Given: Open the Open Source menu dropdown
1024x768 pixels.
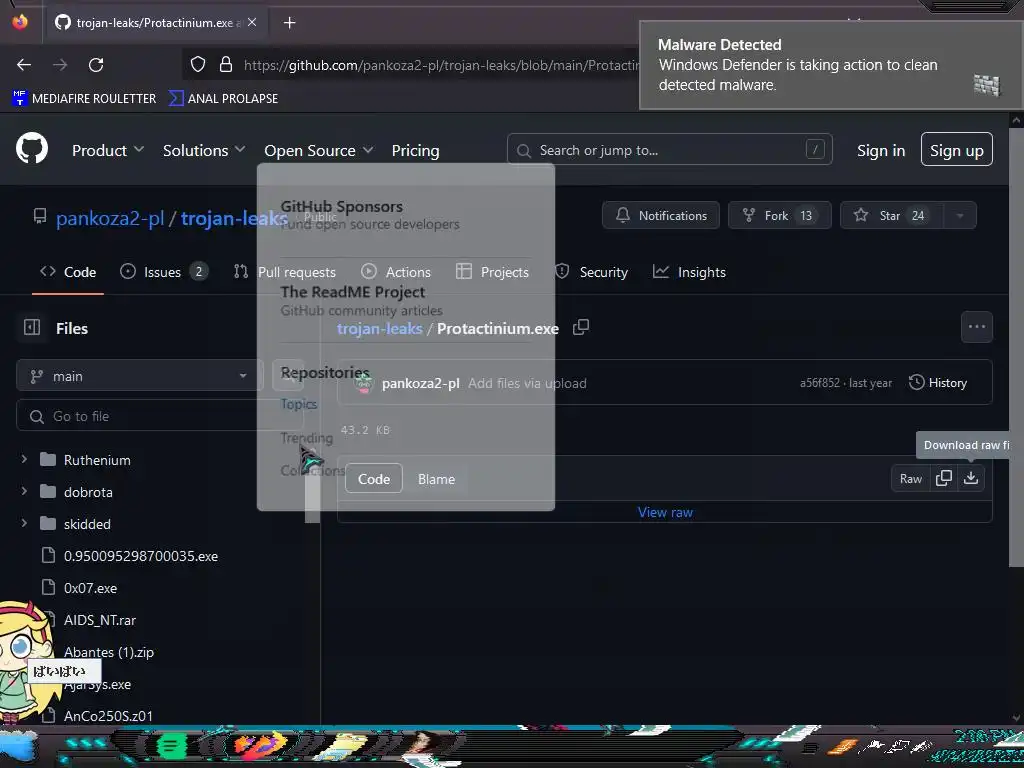Looking at the screenshot, I should click(319, 150).
